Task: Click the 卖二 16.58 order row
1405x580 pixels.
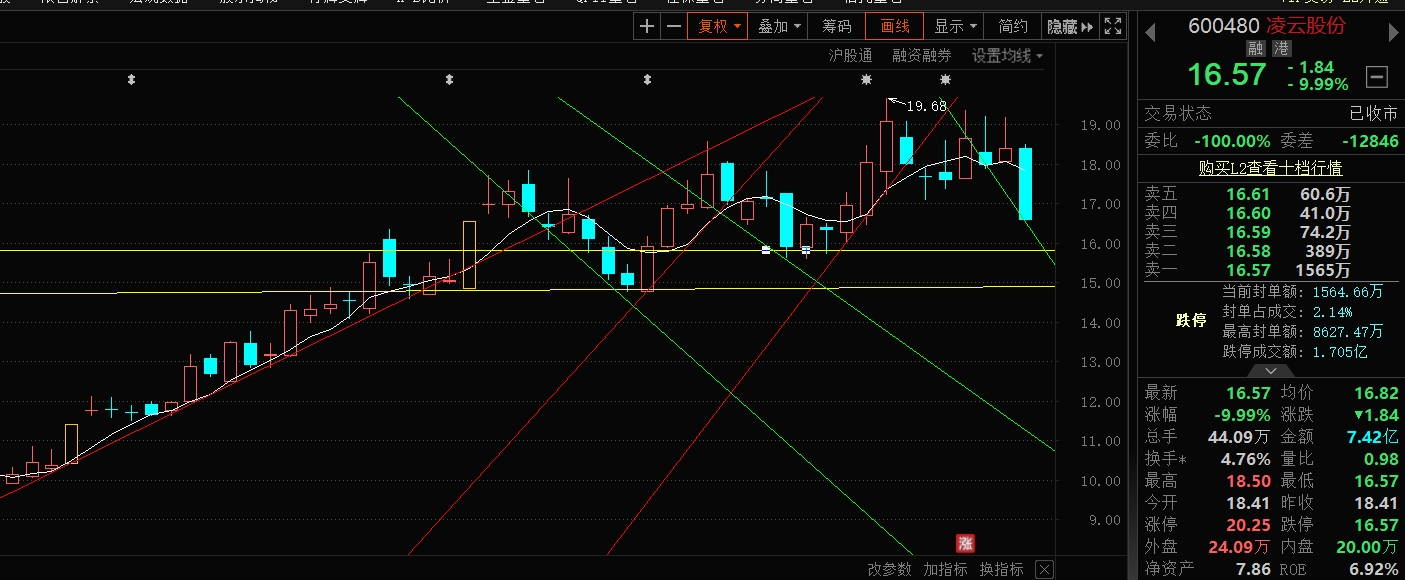Action: tap(1271, 251)
